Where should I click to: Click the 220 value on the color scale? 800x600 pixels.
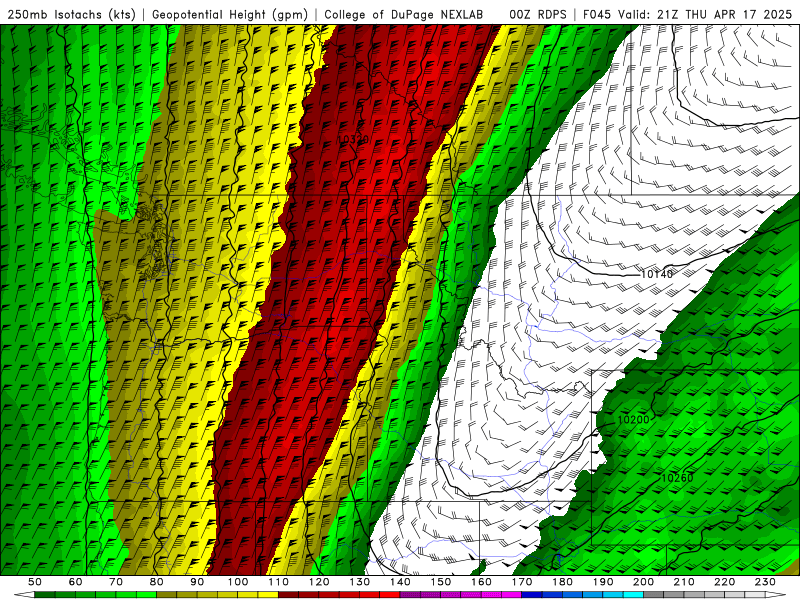click(x=724, y=582)
